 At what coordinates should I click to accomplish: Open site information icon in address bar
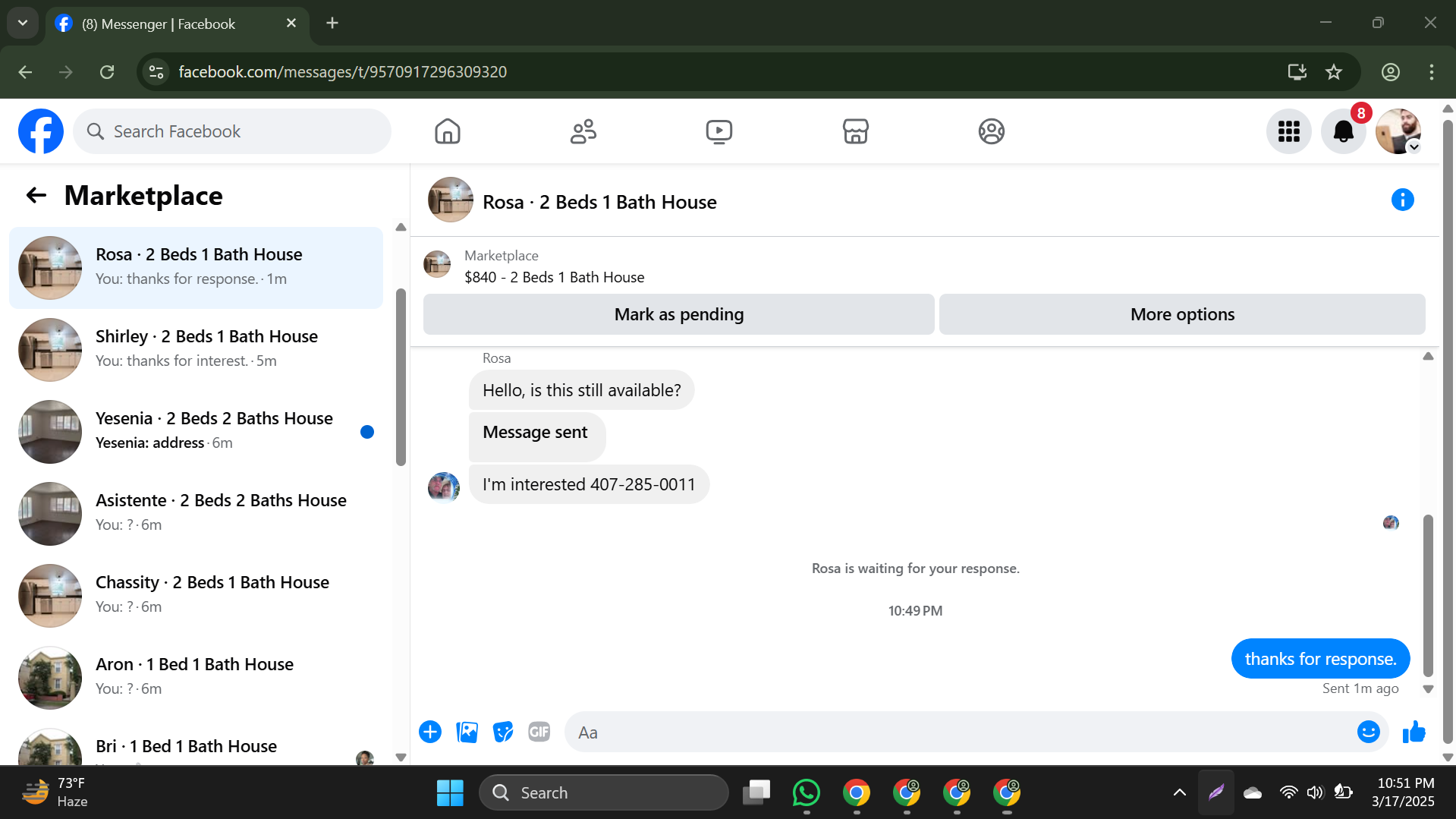(x=156, y=72)
